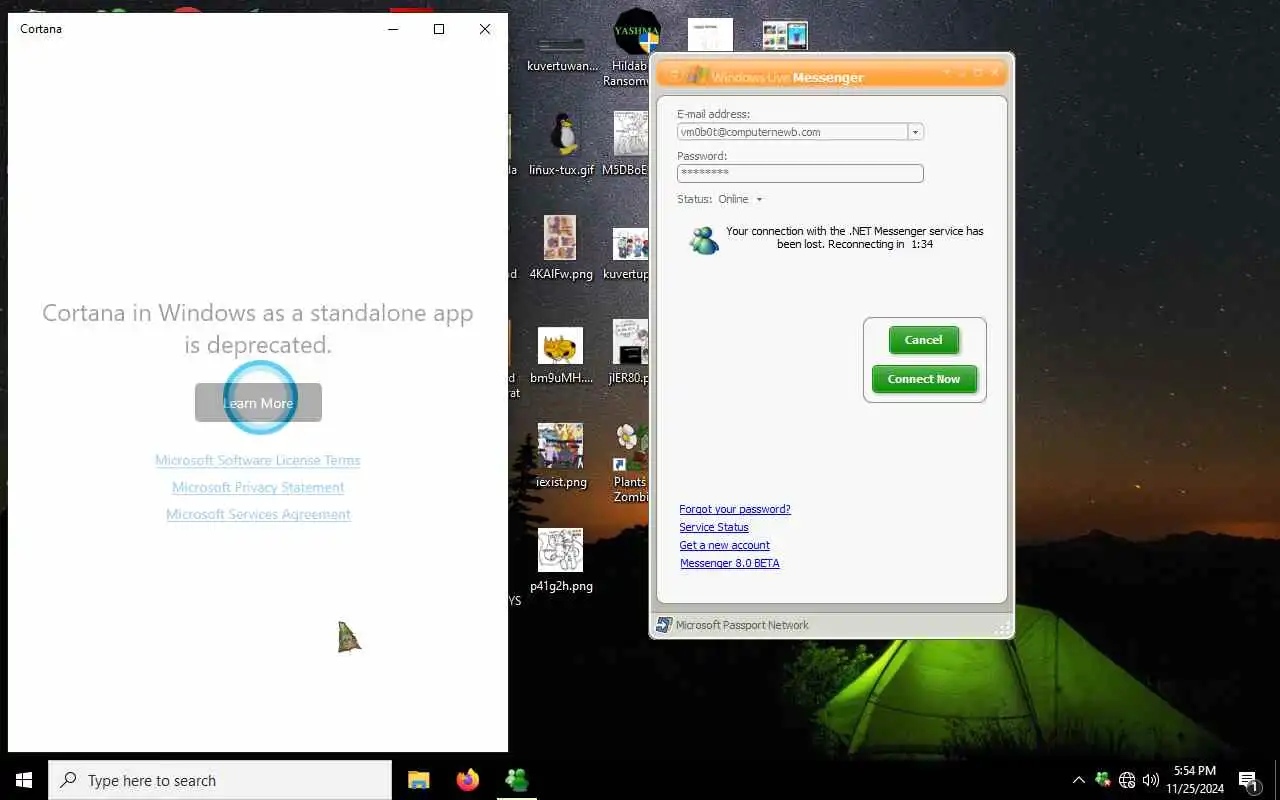The width and height of the screenshot is (1280, 800).
Task: Click the Messenger buddy icon beside connection message
Action: (704, 240)
